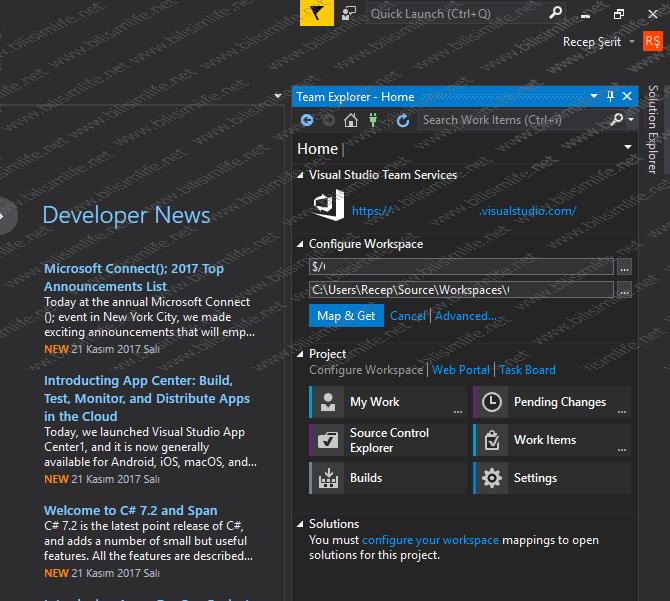
Task: Click the configure your workspace link
Action: click(x=430, y=540)
